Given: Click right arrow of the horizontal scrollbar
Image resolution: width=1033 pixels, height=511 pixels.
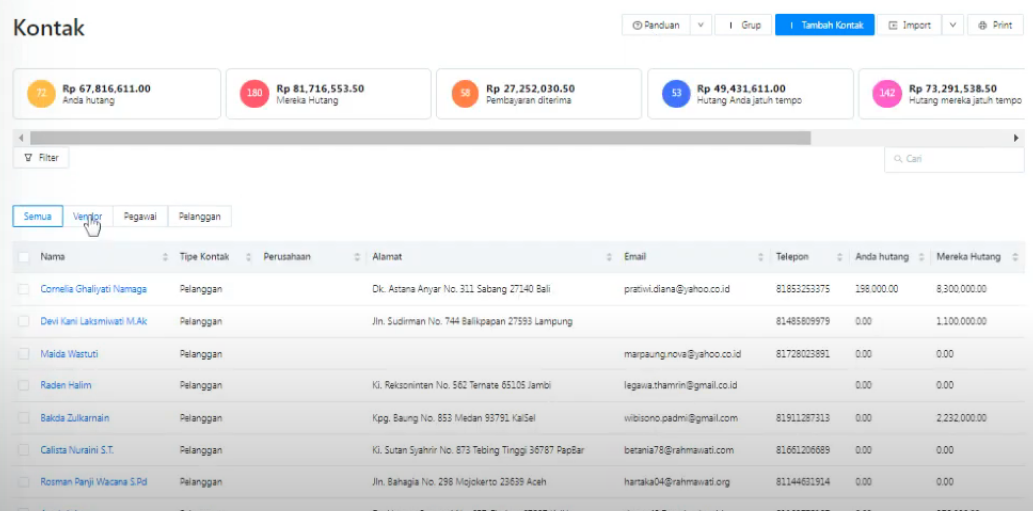Looking at the screenshot, I should 1016,138.
